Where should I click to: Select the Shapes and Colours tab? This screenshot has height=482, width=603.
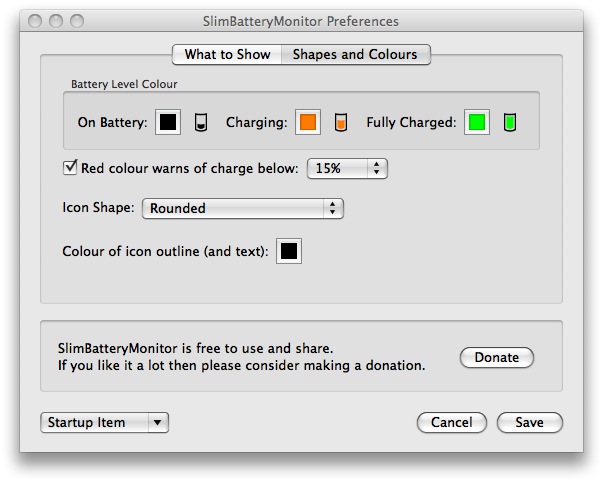355,54
